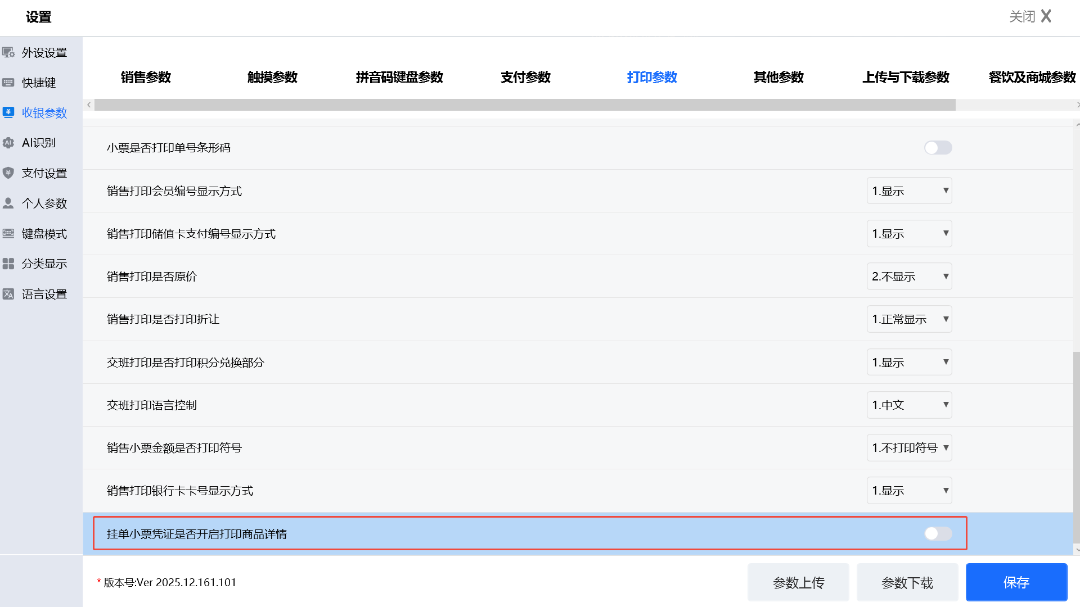Enable 挂单小票凭证是否开启打印商品详情 switch
Image resolution: width=1080 pixels, height=607 pixels.
coord(937,534)
